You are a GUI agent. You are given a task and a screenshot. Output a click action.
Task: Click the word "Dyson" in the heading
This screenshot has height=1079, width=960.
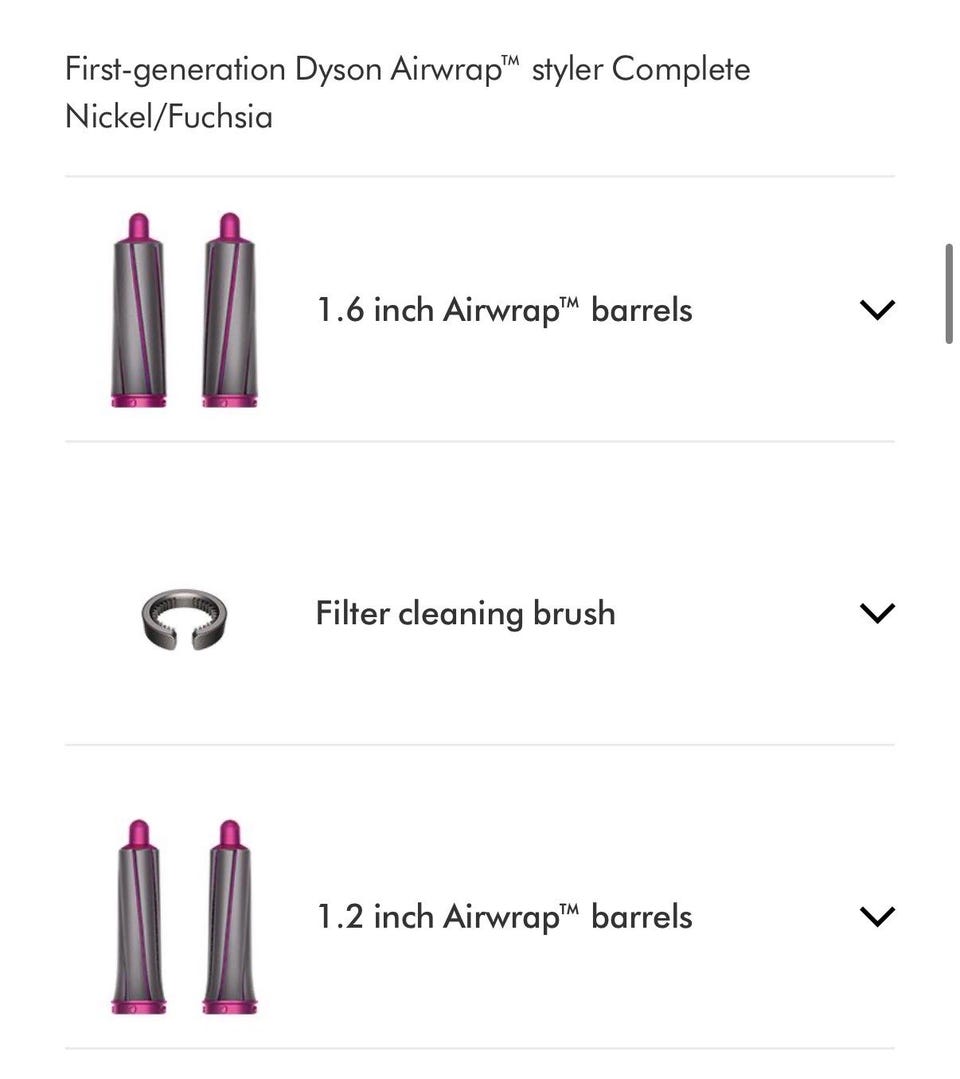pyautogui.click(x=338, y=70)
